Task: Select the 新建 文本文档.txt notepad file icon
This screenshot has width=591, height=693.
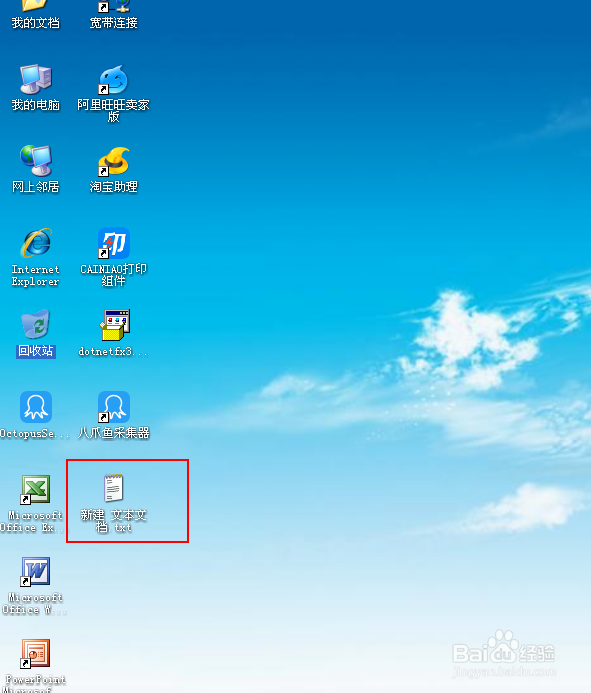Action: (x=114, y=488)
